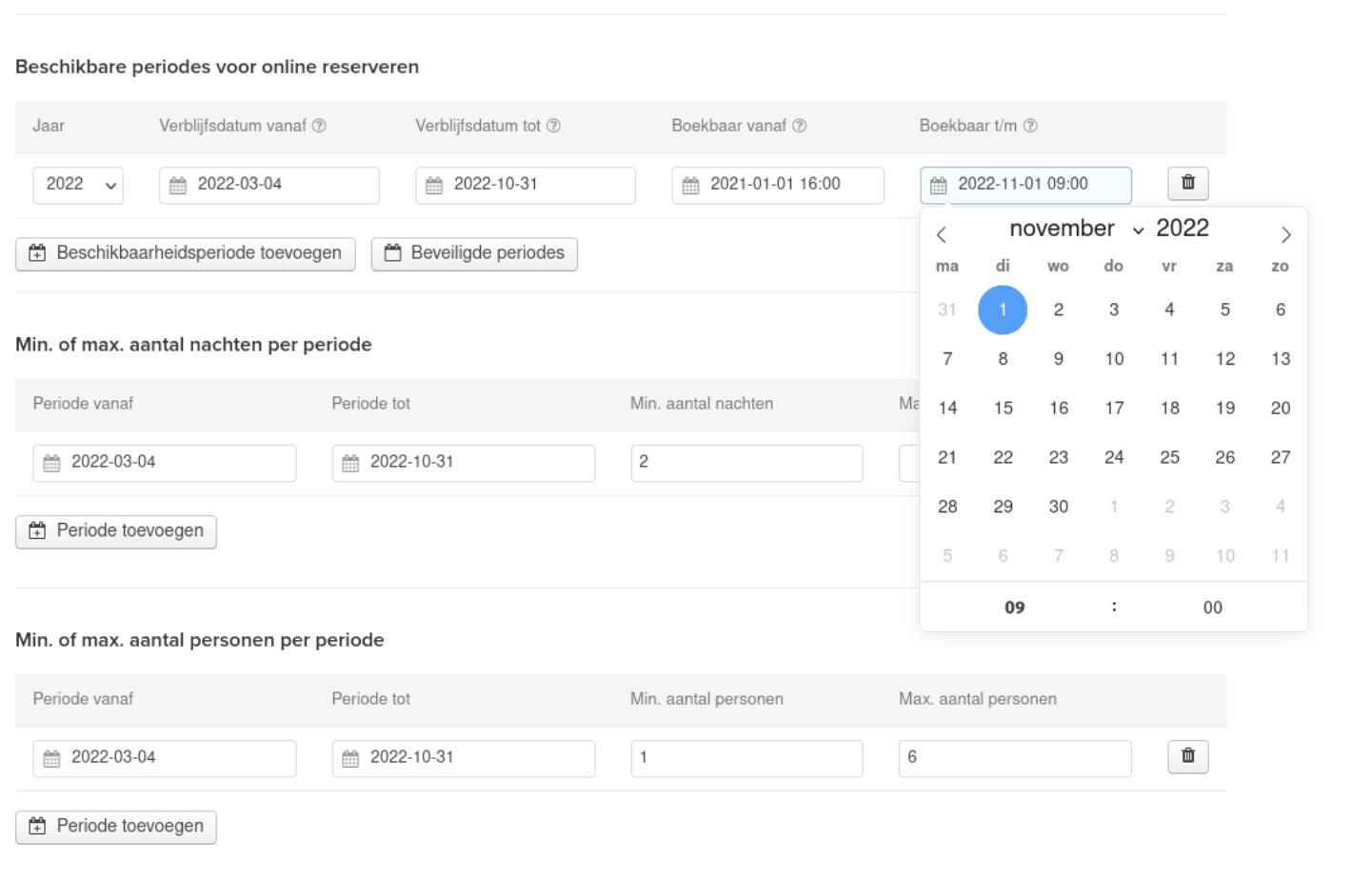Click help icon next to Boekbaar vanaf
Screen dimensions: 1372x880
coord(800,126)
